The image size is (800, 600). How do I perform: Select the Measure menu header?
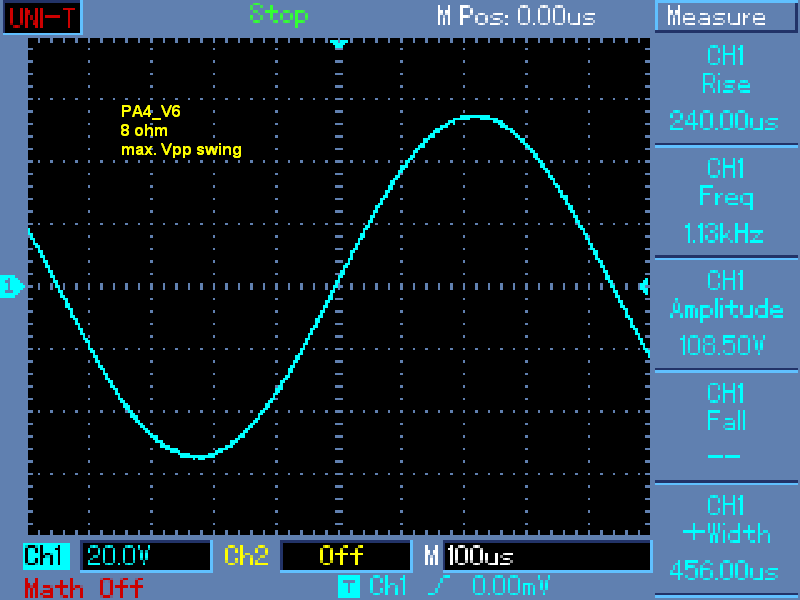click(x=727, y=17)
